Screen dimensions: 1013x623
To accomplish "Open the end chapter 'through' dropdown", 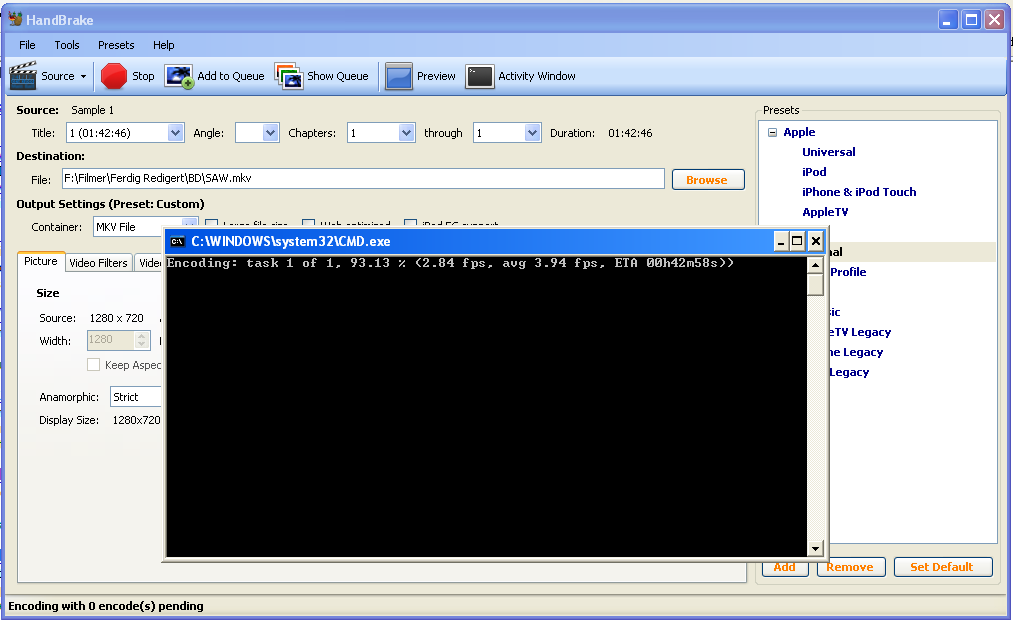I will click(x=532, y=133).
